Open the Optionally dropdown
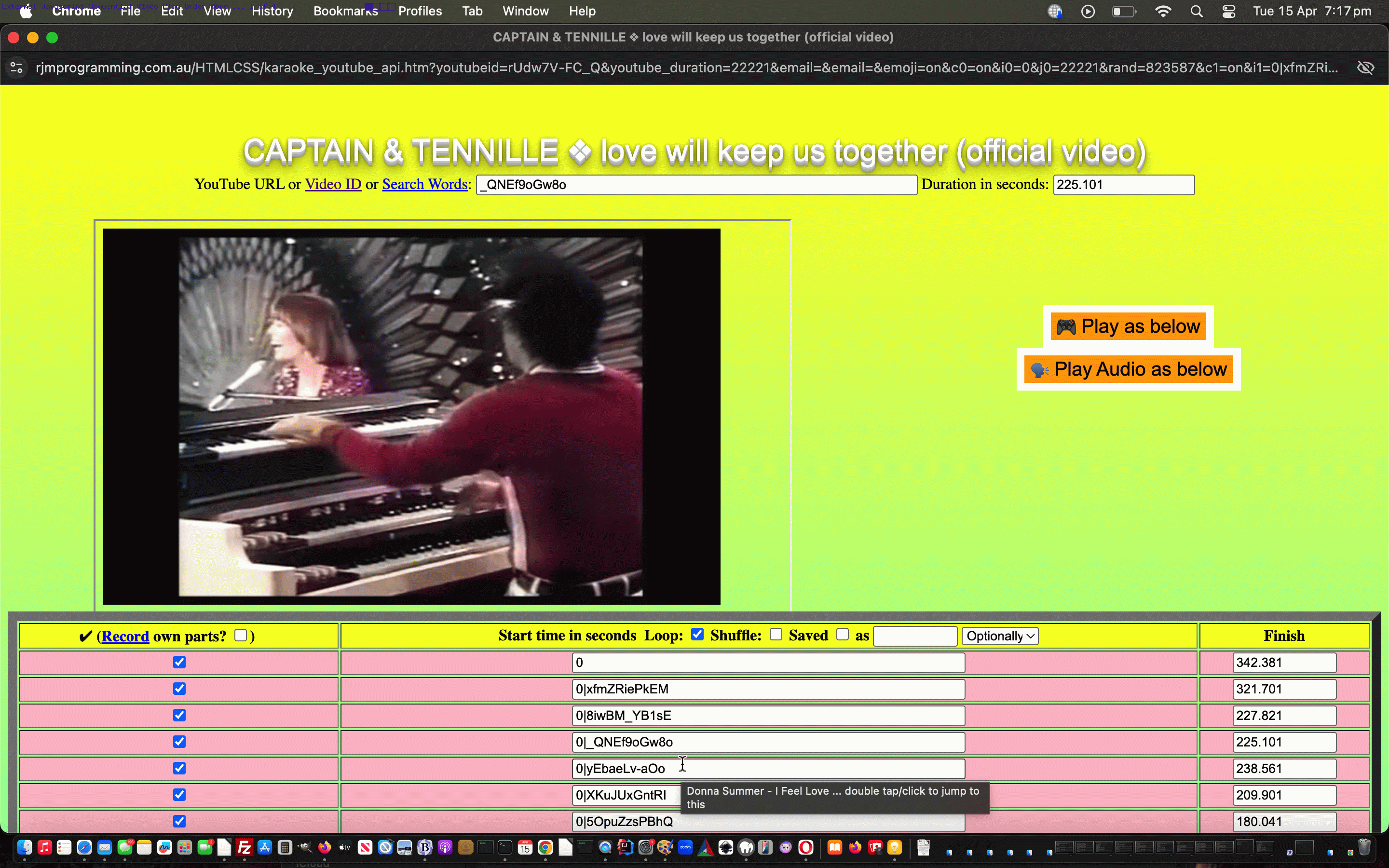The height and width of the screenshot is (868, 1389). [1000, 636]
